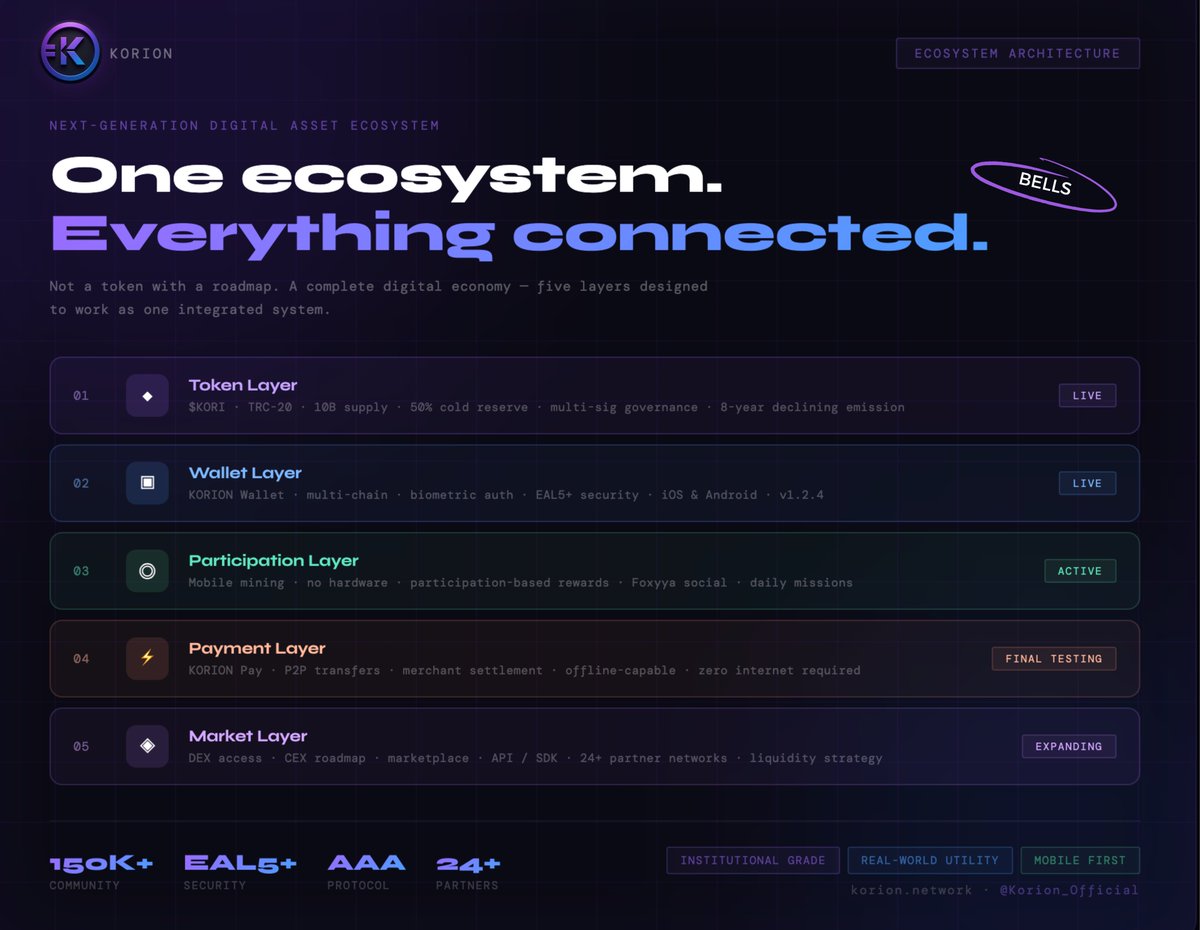Viewport: 1200px width, 930px height.
Task: Click the Market Layer diamond icon
Action: pos(147,746)
